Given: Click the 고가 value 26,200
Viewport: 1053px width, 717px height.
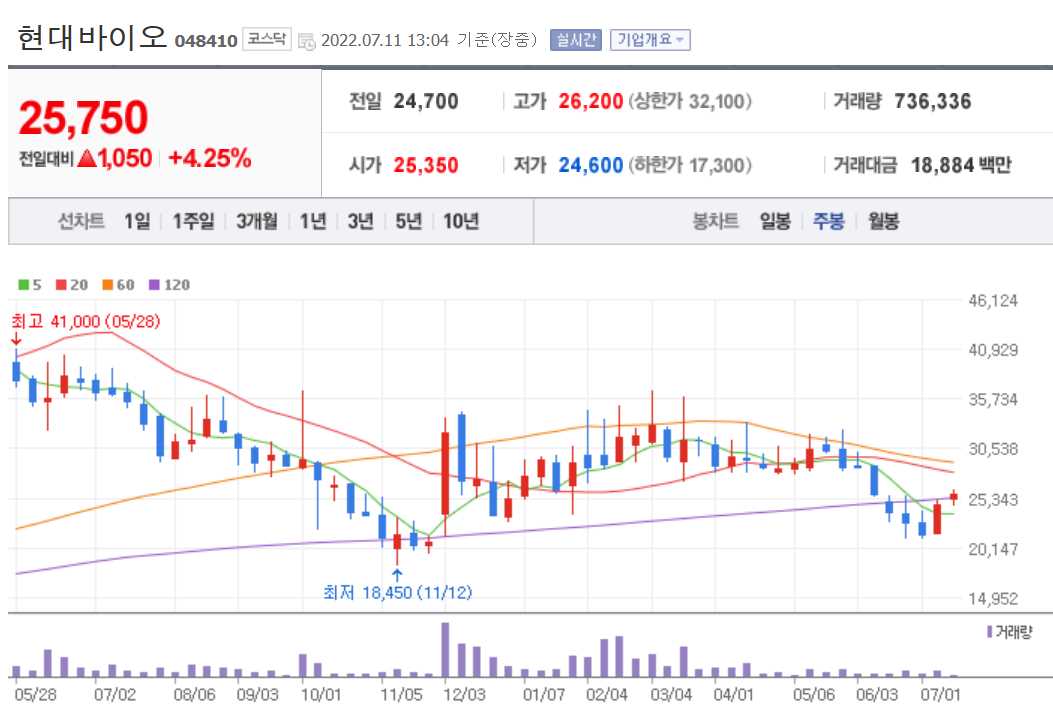Looking at the screenshot, I should click(591, 101).
